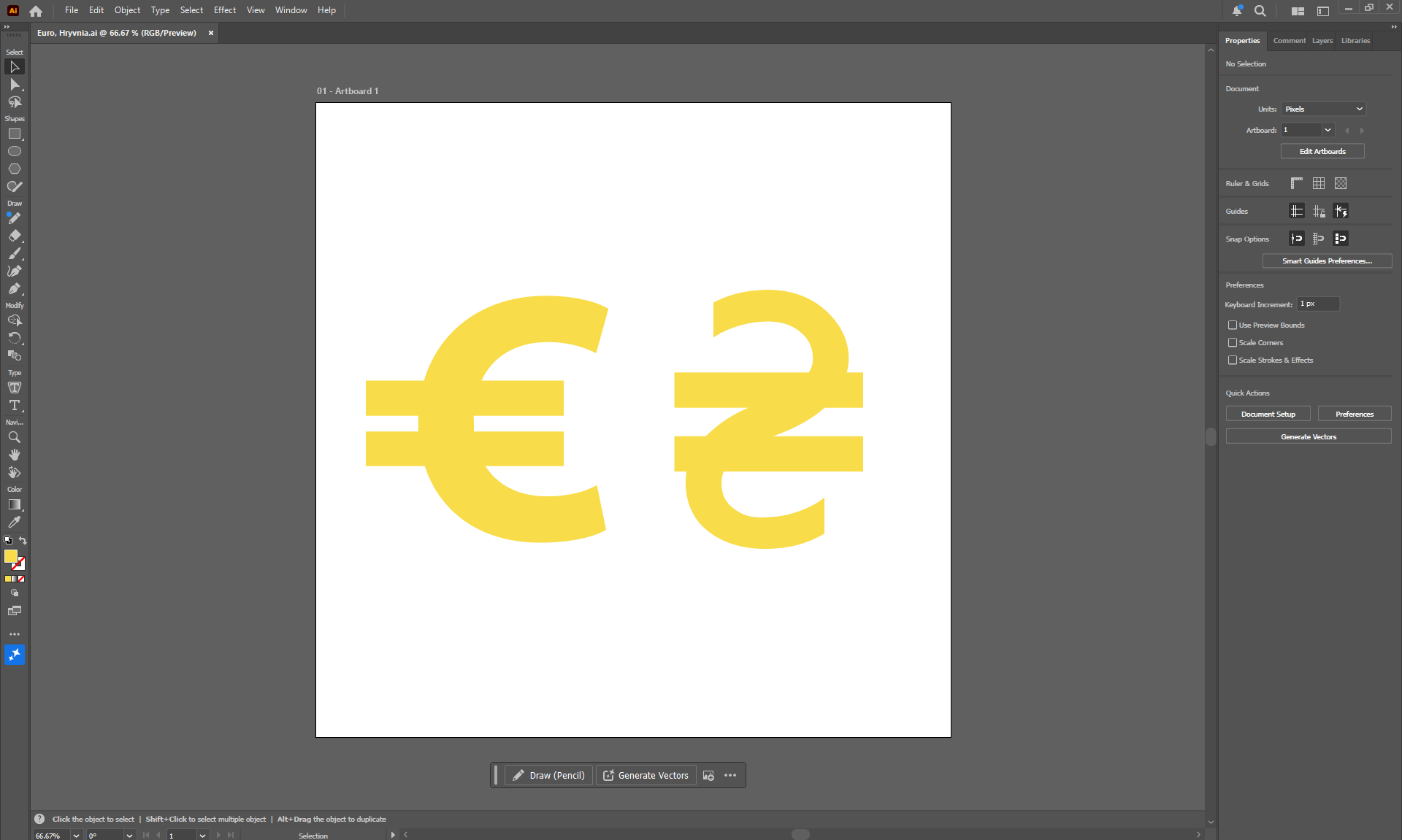
Task: Pick the Eyedropper tool
Action: [x=14, y=523]
